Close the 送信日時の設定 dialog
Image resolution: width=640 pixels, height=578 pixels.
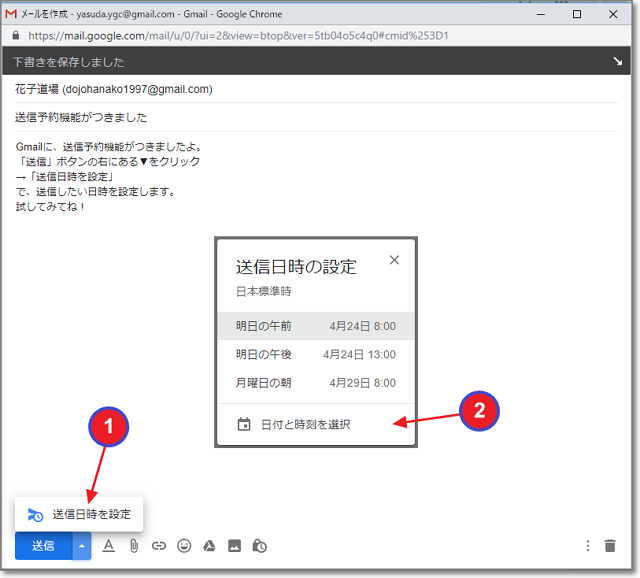(394, 260)
